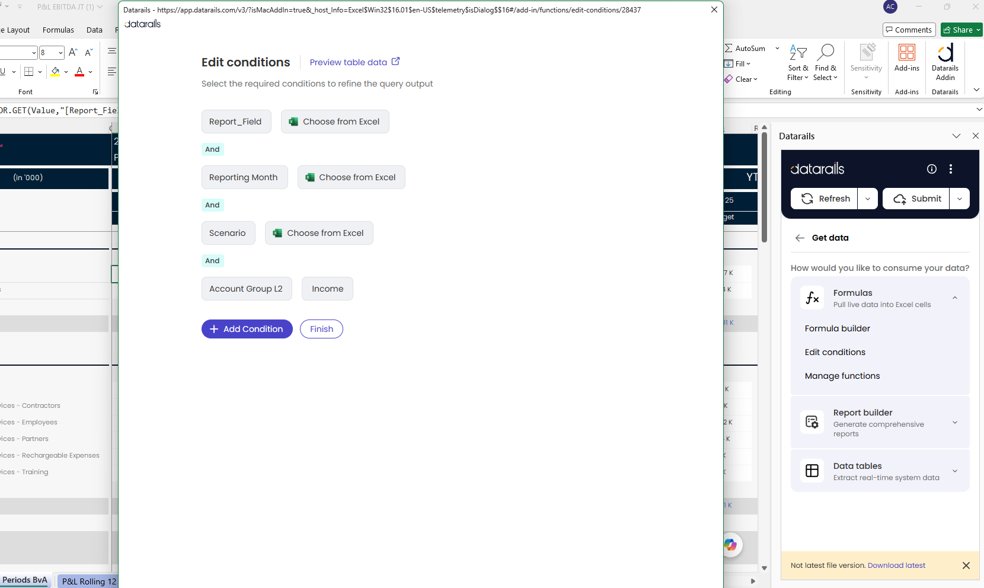Click the info icon in Datarails panel
984x588 pixels.
(x=931, y=169)
